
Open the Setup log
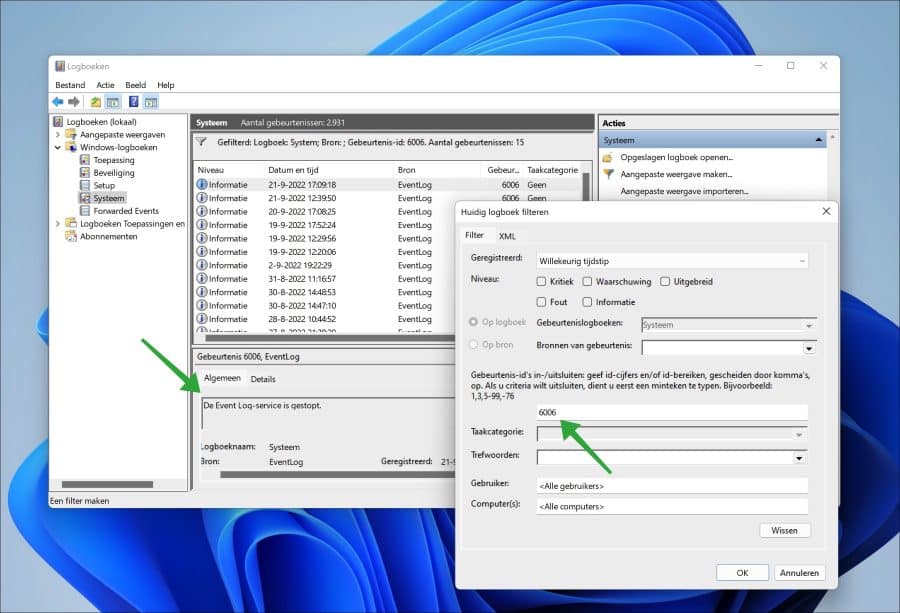tap(104, 185)
